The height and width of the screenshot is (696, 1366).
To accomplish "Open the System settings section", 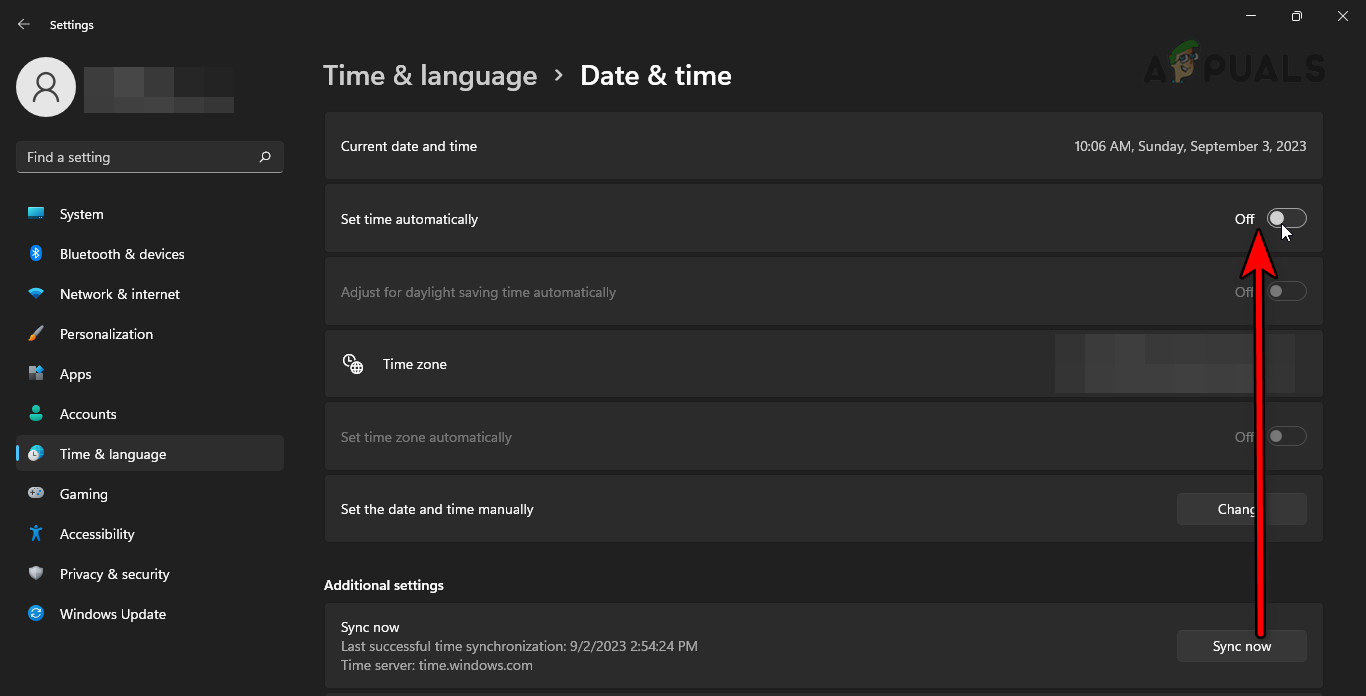I will point(80,213).
